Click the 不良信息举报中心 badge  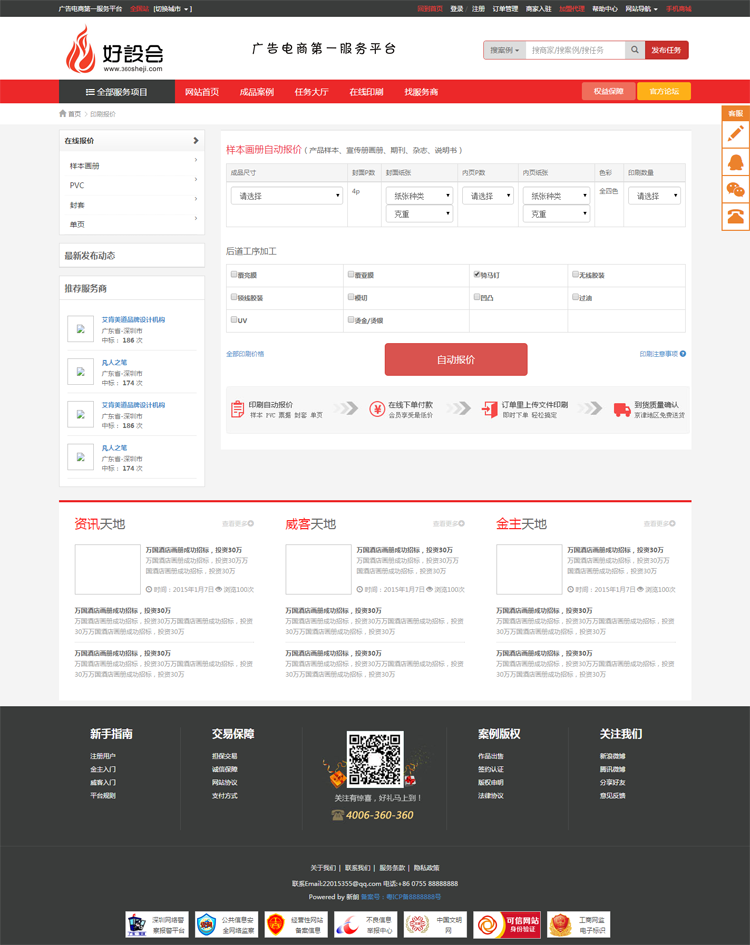click(365, 925)
